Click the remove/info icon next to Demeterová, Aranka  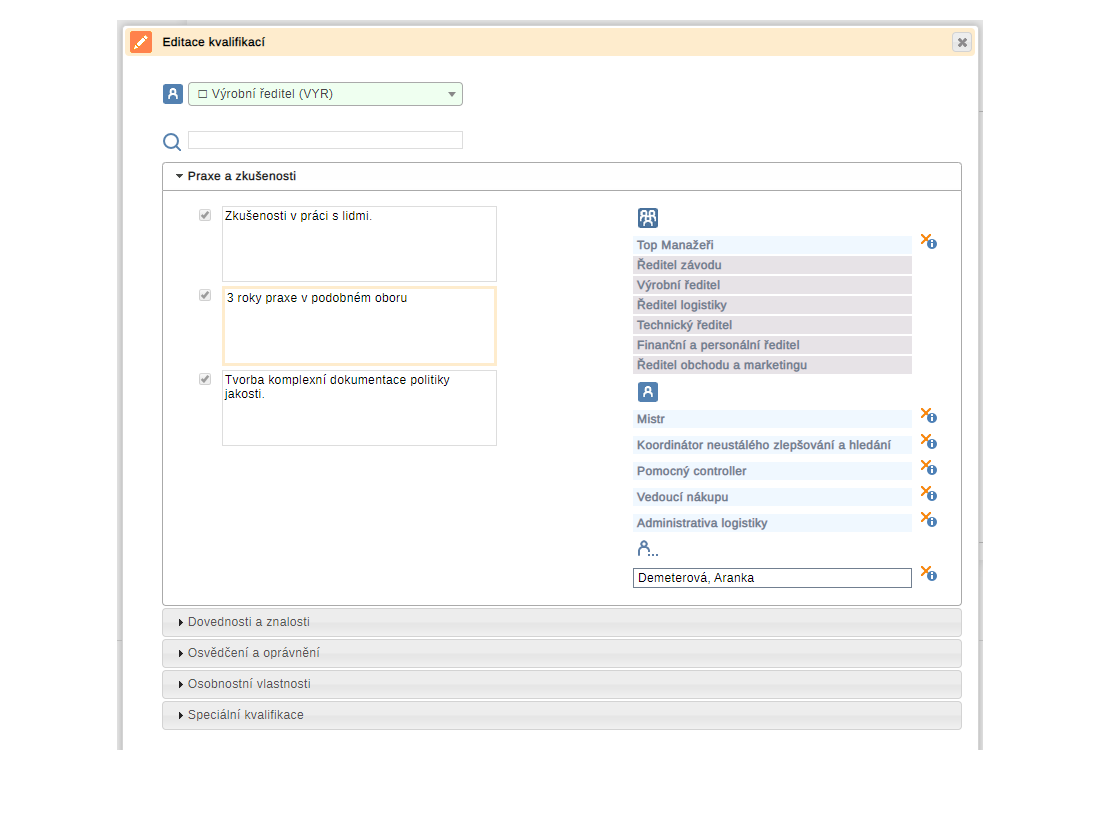click(928, 574)
